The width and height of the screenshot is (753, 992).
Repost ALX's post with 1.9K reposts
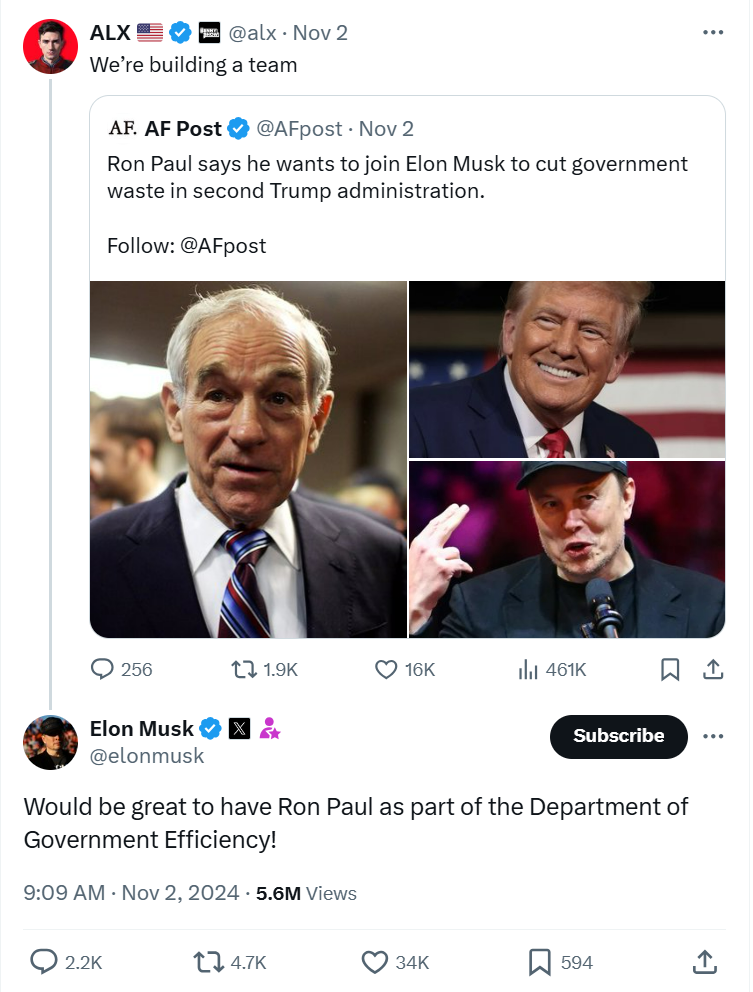(x=242, y=669)
